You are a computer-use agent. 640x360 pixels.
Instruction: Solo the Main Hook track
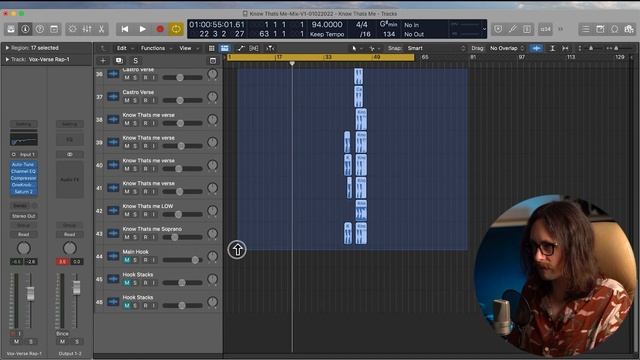click(135, 260)
